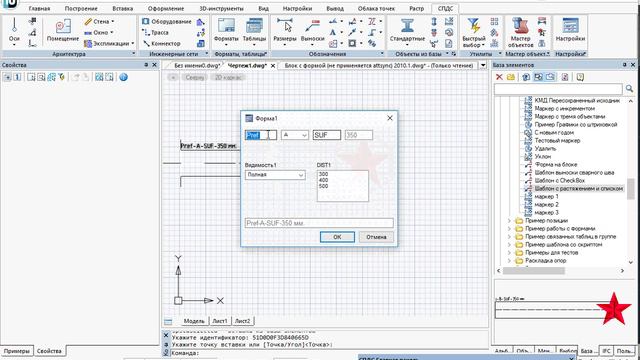Image resolution: width=640 pixels, height=360 pixels.
Task: Click the Pref text field in Форма1
Action: 261,135
